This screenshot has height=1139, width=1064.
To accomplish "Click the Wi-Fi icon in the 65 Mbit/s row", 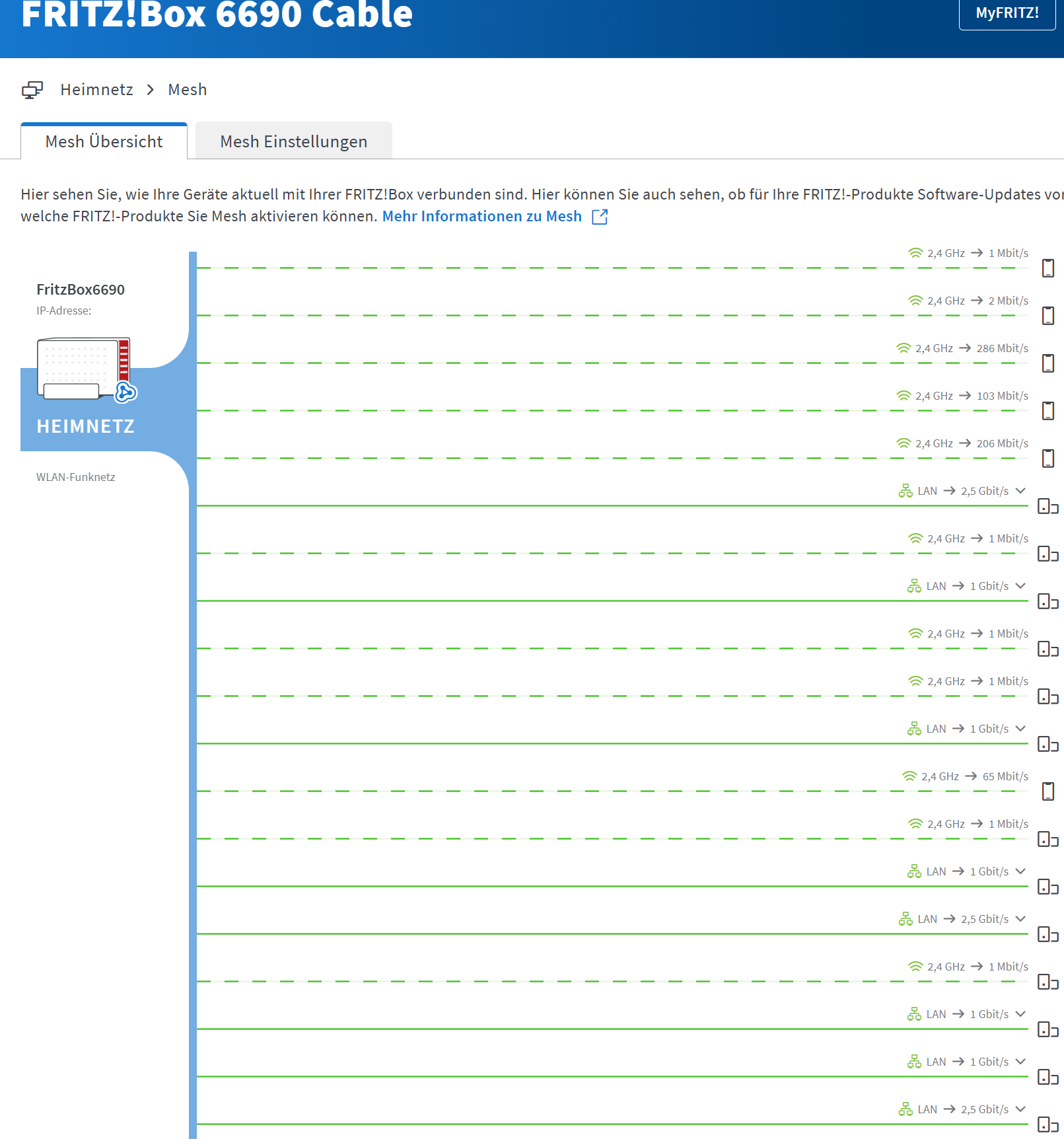I will [909, 776].
